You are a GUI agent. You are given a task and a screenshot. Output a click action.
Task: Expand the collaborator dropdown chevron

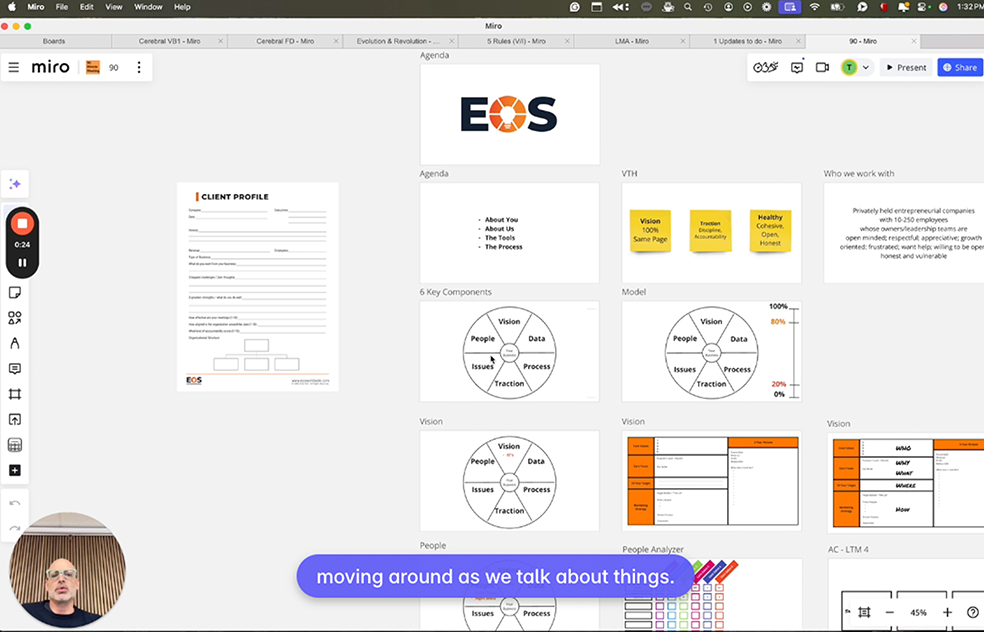click(x=865, y=67)
